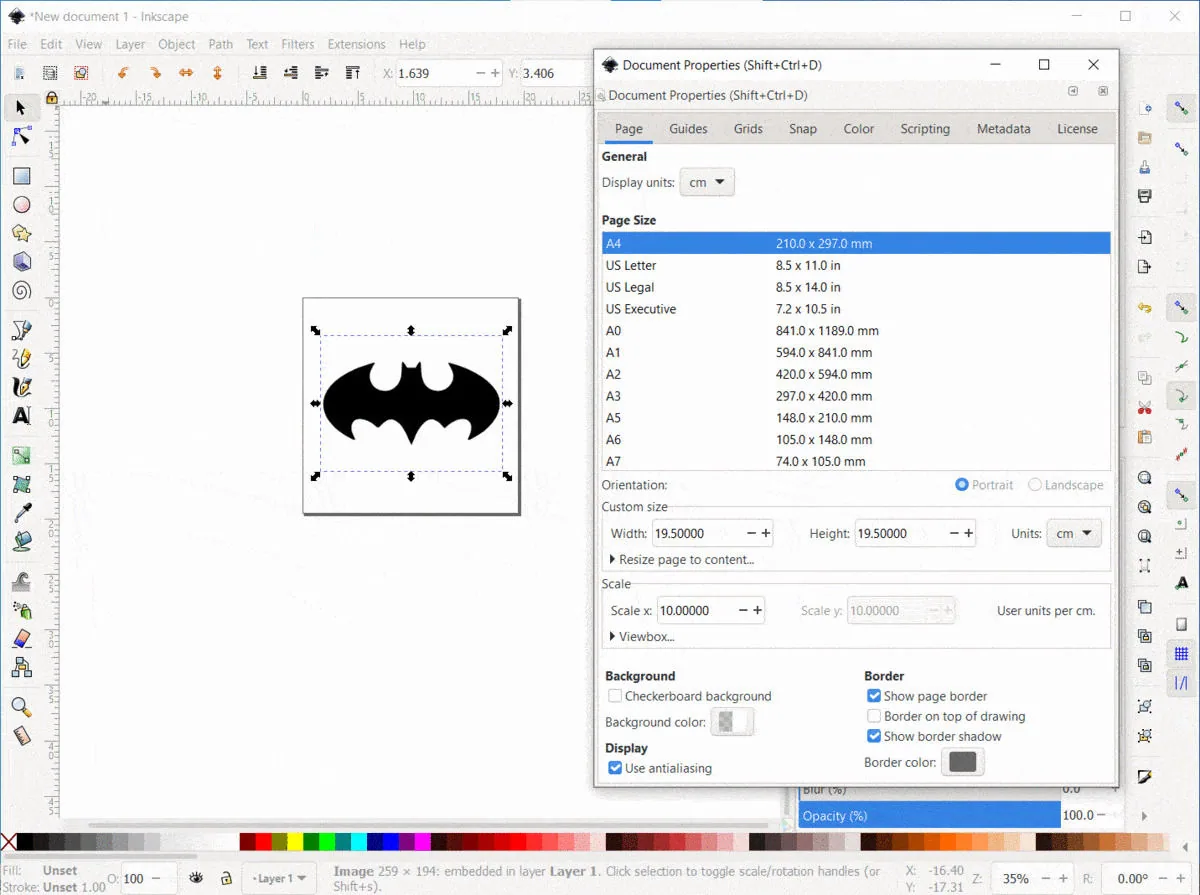1200x895 pixels.
Task: Increase page Width with plus
Action: click(766, 533)
